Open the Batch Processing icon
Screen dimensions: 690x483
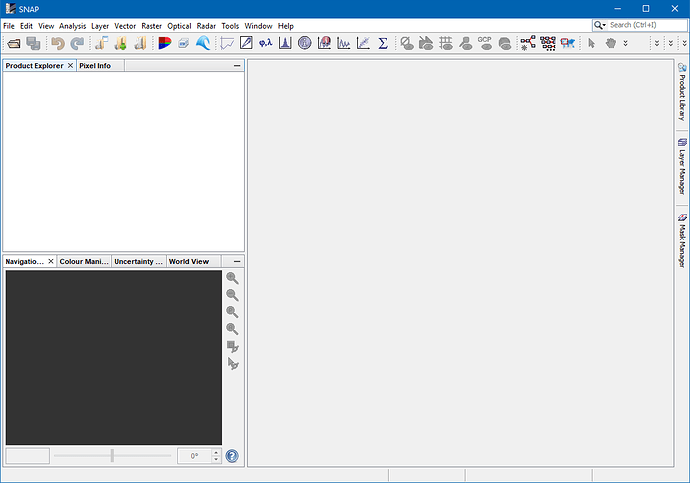click(548, 43)
